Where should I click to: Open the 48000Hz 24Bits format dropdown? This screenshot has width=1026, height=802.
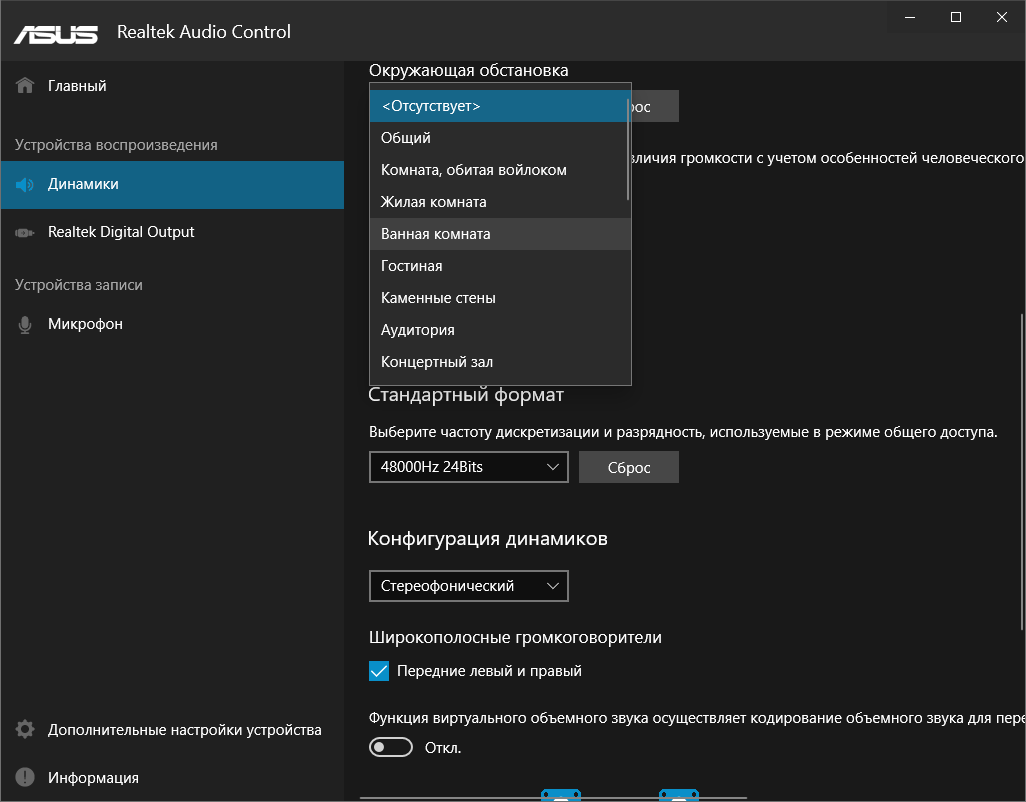tap(468, 467)
